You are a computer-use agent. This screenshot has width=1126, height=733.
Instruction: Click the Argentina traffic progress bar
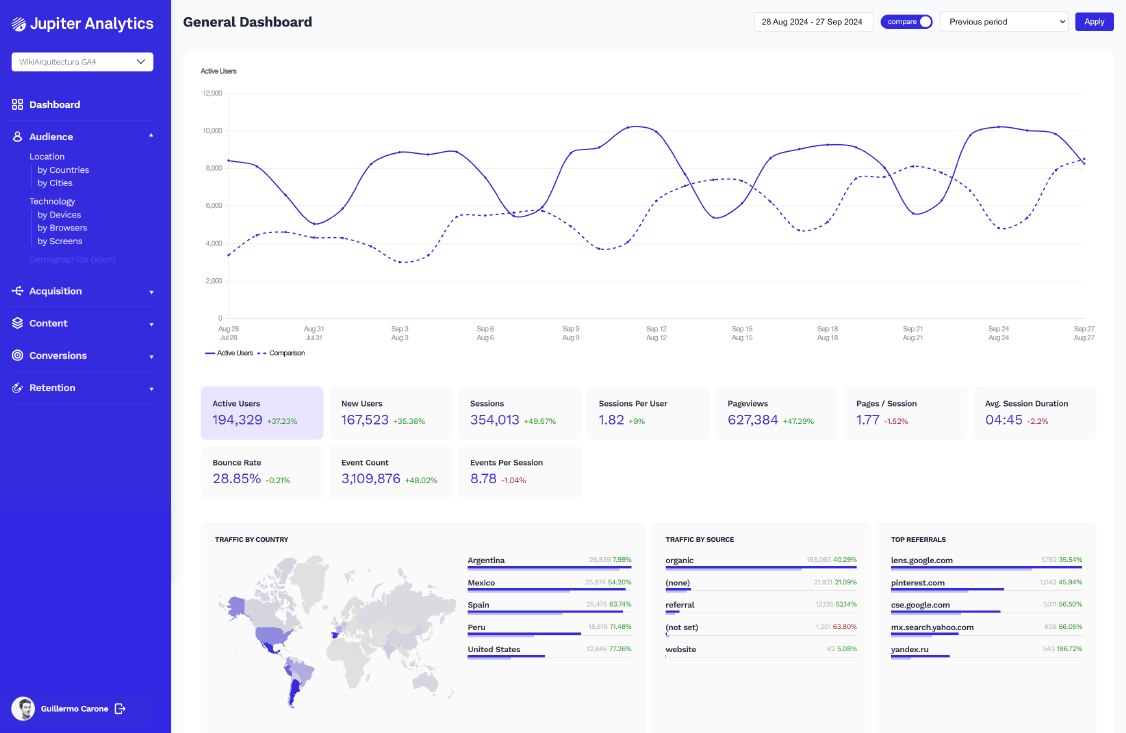pyautogui.click(x=549, y=568)
